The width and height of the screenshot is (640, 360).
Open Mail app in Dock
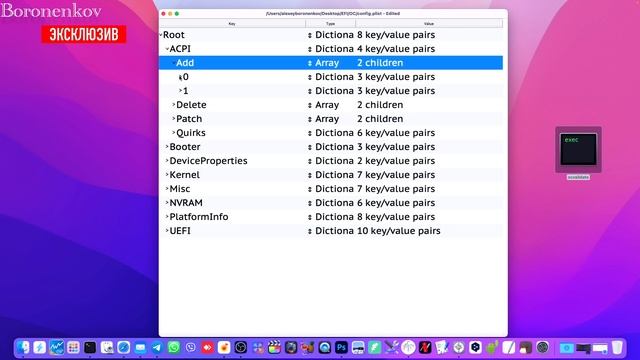point(140,347)
